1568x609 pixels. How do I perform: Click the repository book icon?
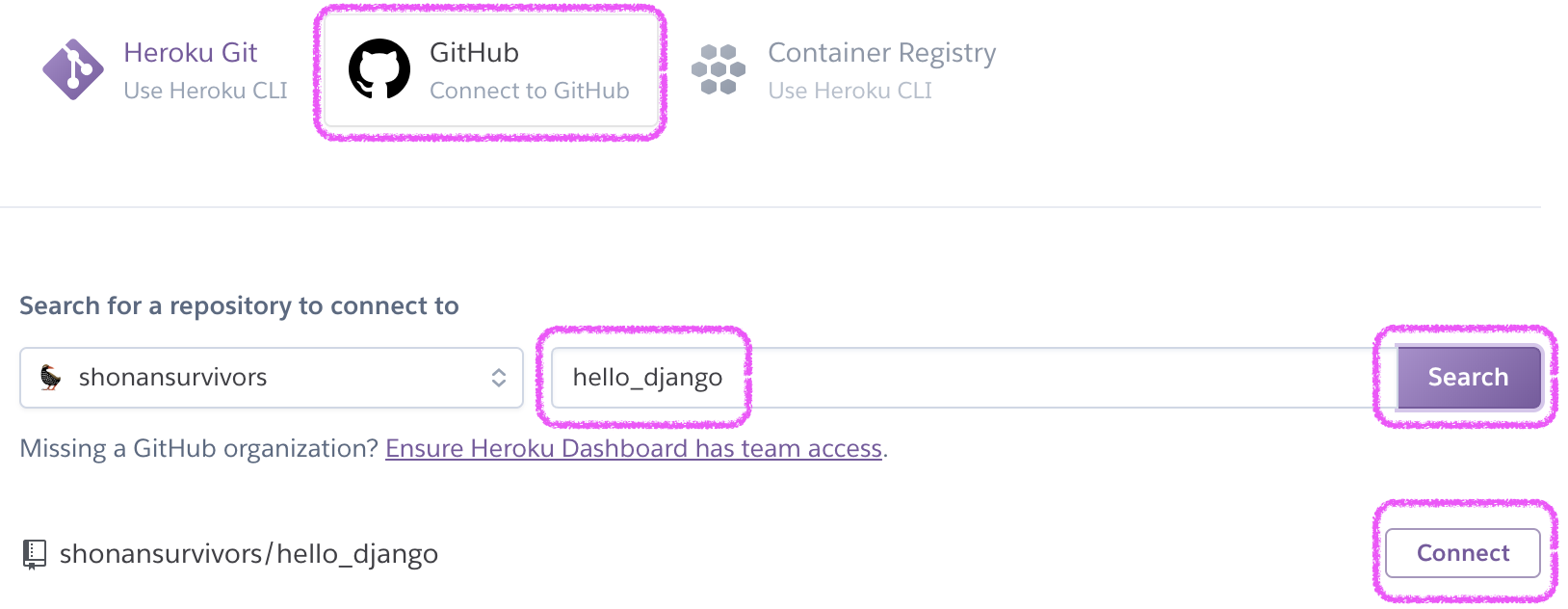pos(34,554)
